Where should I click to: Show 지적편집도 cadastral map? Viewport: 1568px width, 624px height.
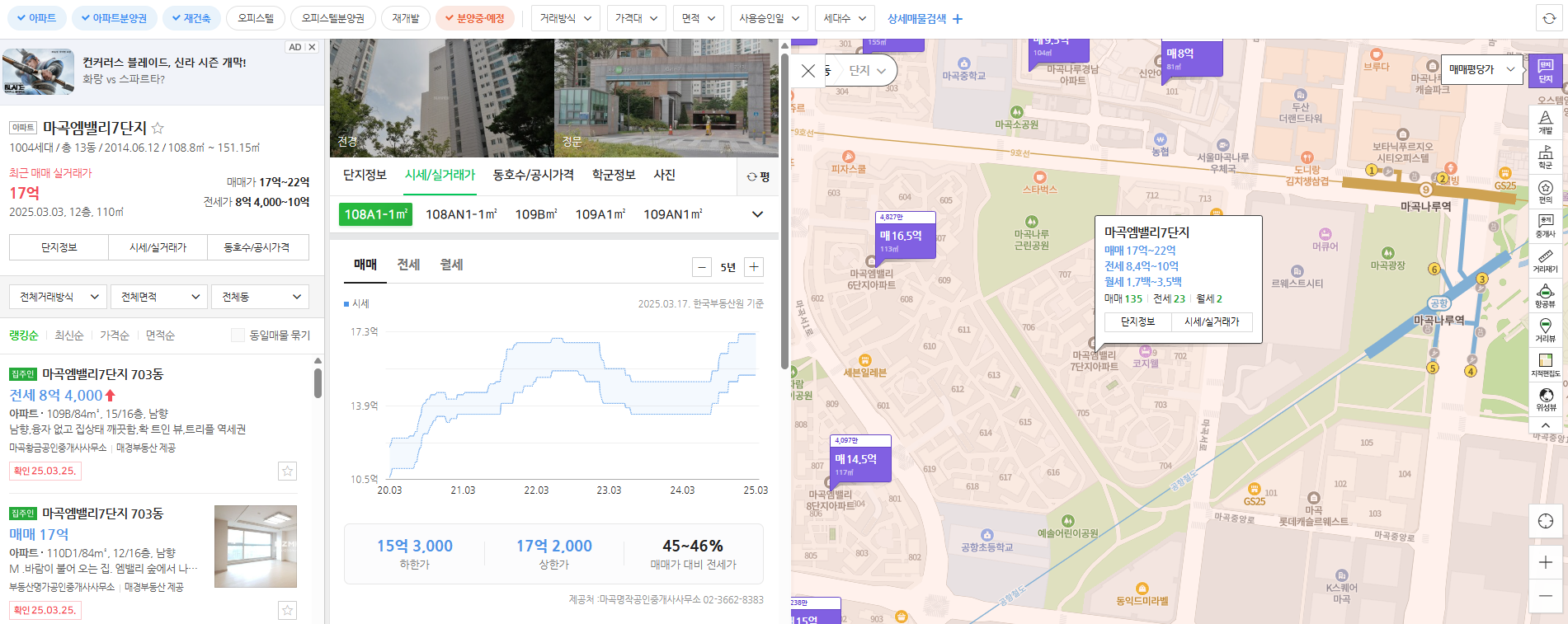(1545, 365)
